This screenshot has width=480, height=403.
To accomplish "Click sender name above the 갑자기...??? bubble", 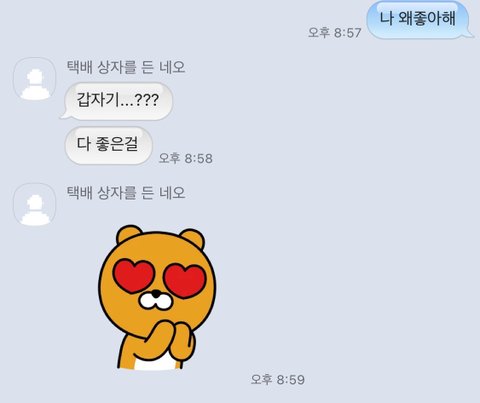I will coord(126,67).
